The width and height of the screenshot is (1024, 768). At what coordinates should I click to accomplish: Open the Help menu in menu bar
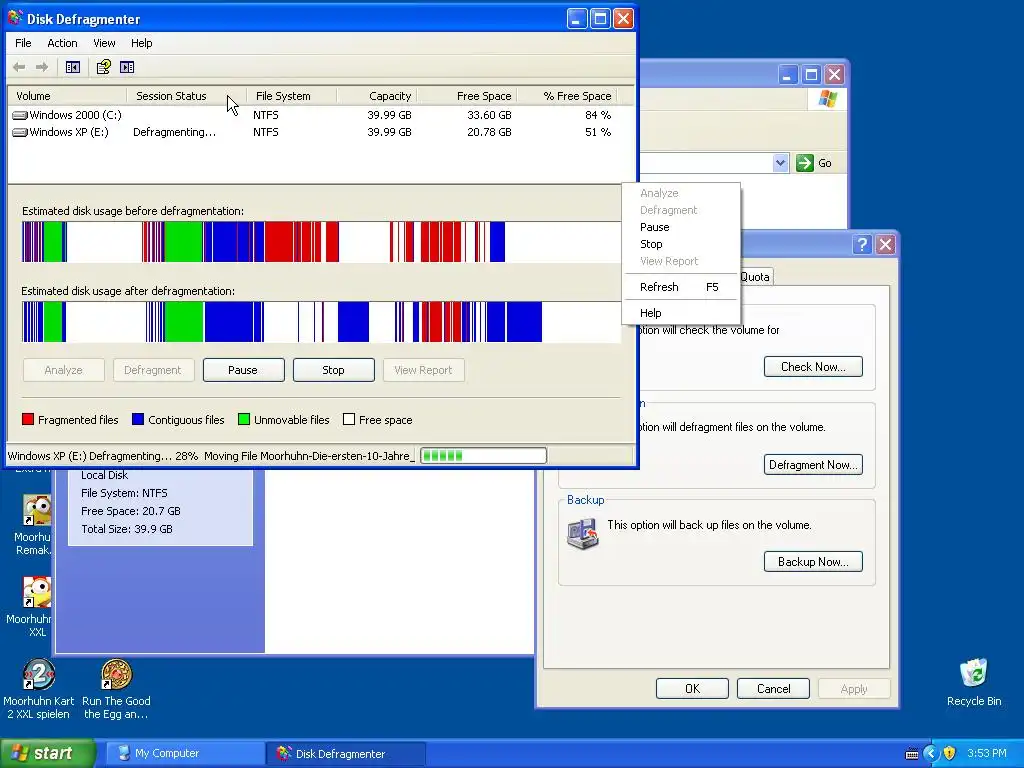[141, 43]
